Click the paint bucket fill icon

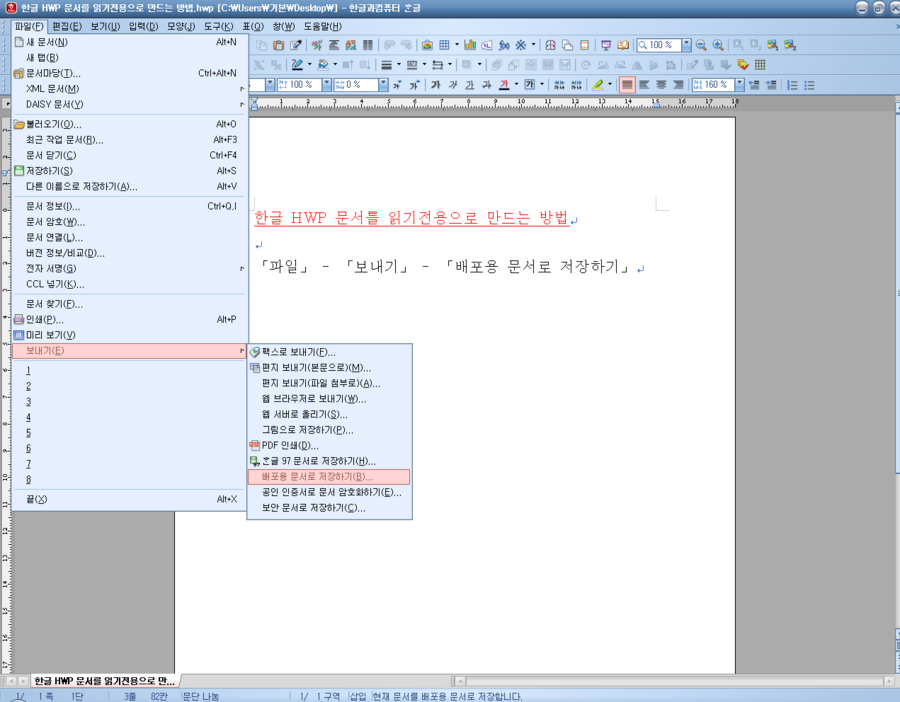[x=323, y=65]
